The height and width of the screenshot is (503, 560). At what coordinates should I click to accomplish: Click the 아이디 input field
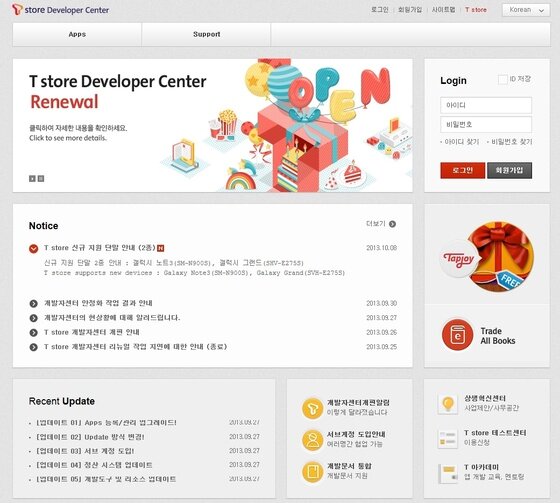coord(486,105)
